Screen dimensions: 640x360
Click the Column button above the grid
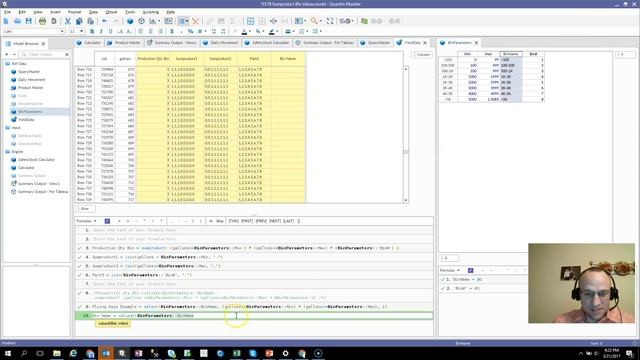pyautogui.click(x=423, y=55)
